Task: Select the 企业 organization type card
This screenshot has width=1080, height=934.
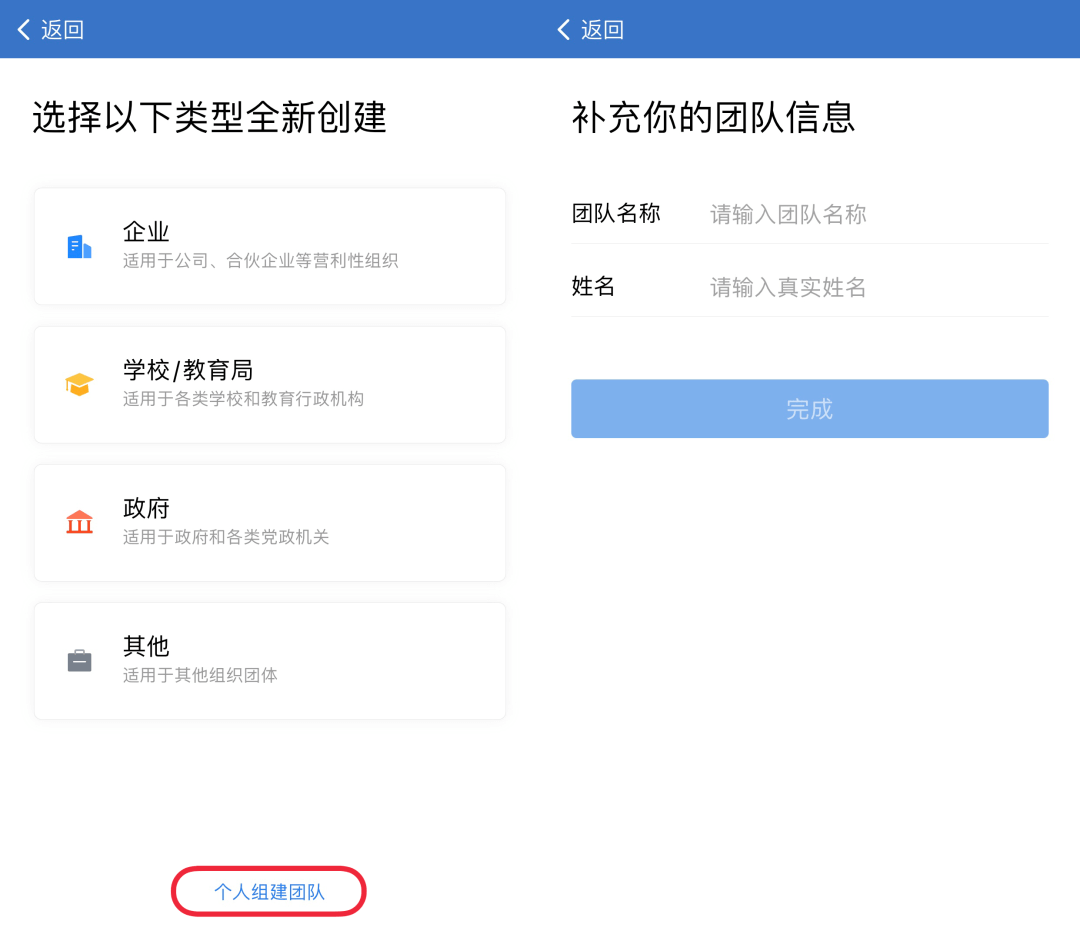Action: 270,246
